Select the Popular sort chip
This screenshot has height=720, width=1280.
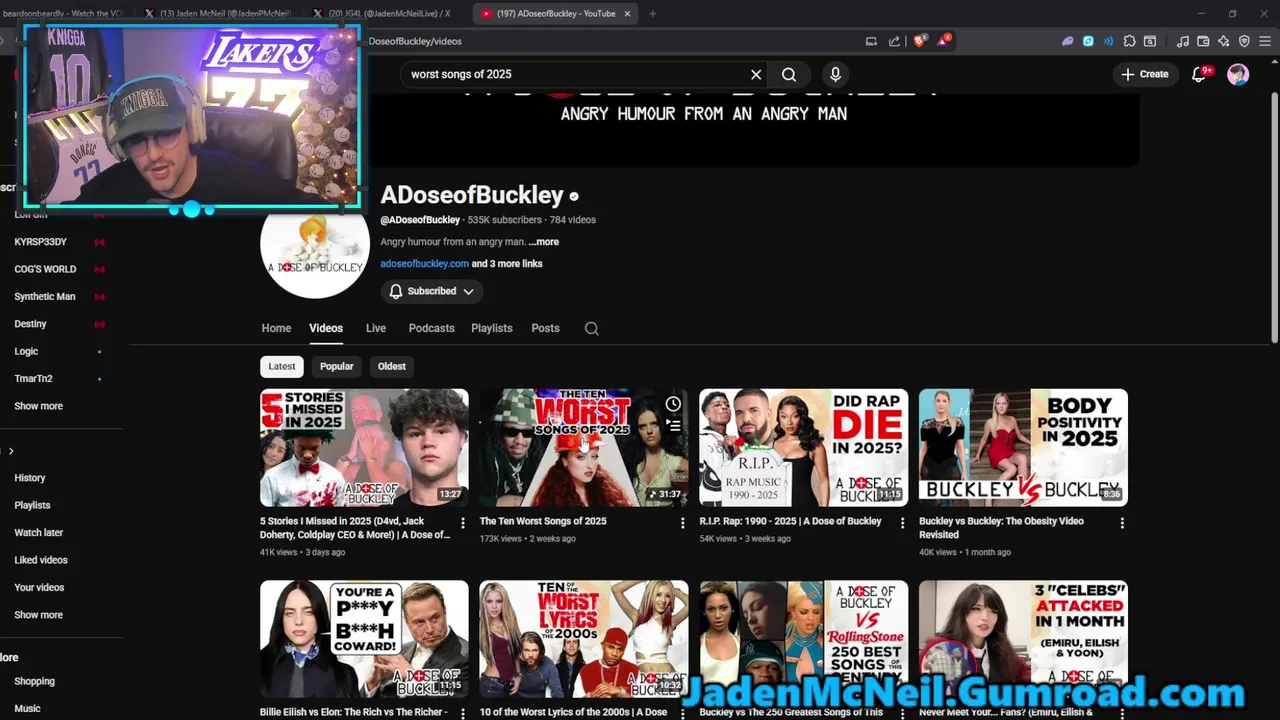click(336, 366)
